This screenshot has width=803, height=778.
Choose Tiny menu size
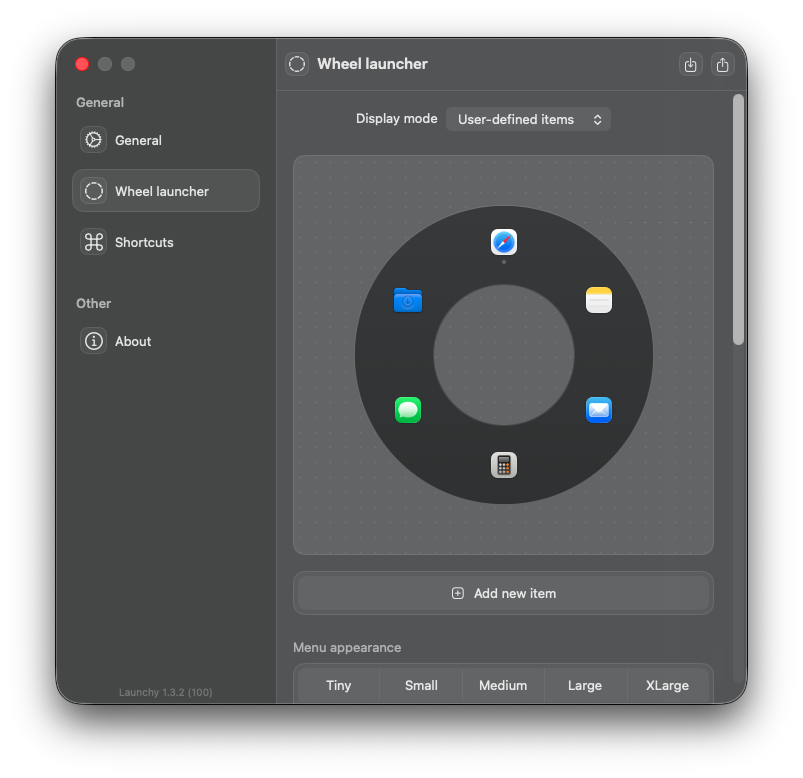(339, 685)
